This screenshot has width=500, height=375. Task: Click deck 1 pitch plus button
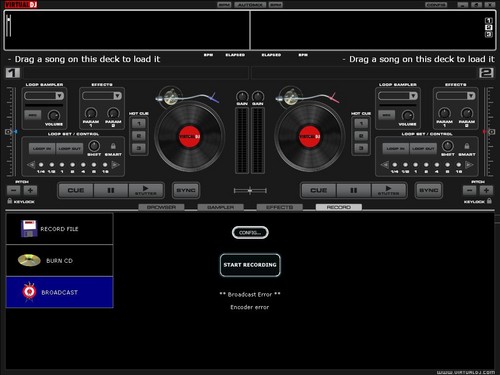click(x=30, y=190)
